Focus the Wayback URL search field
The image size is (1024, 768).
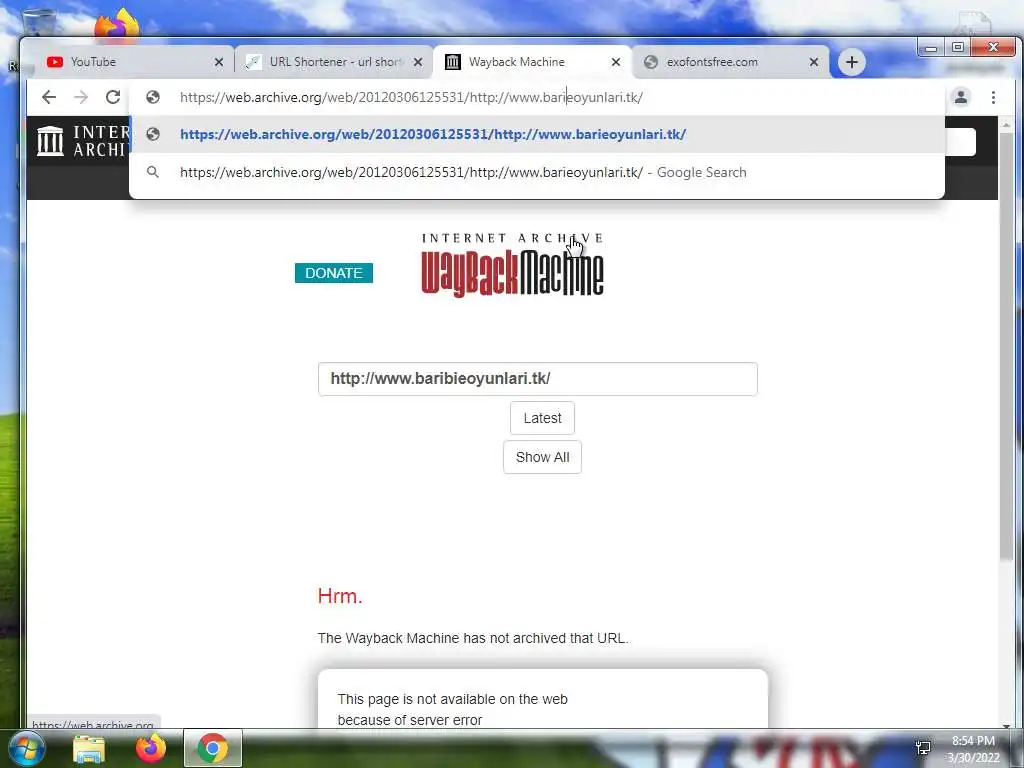coord(537,379)
